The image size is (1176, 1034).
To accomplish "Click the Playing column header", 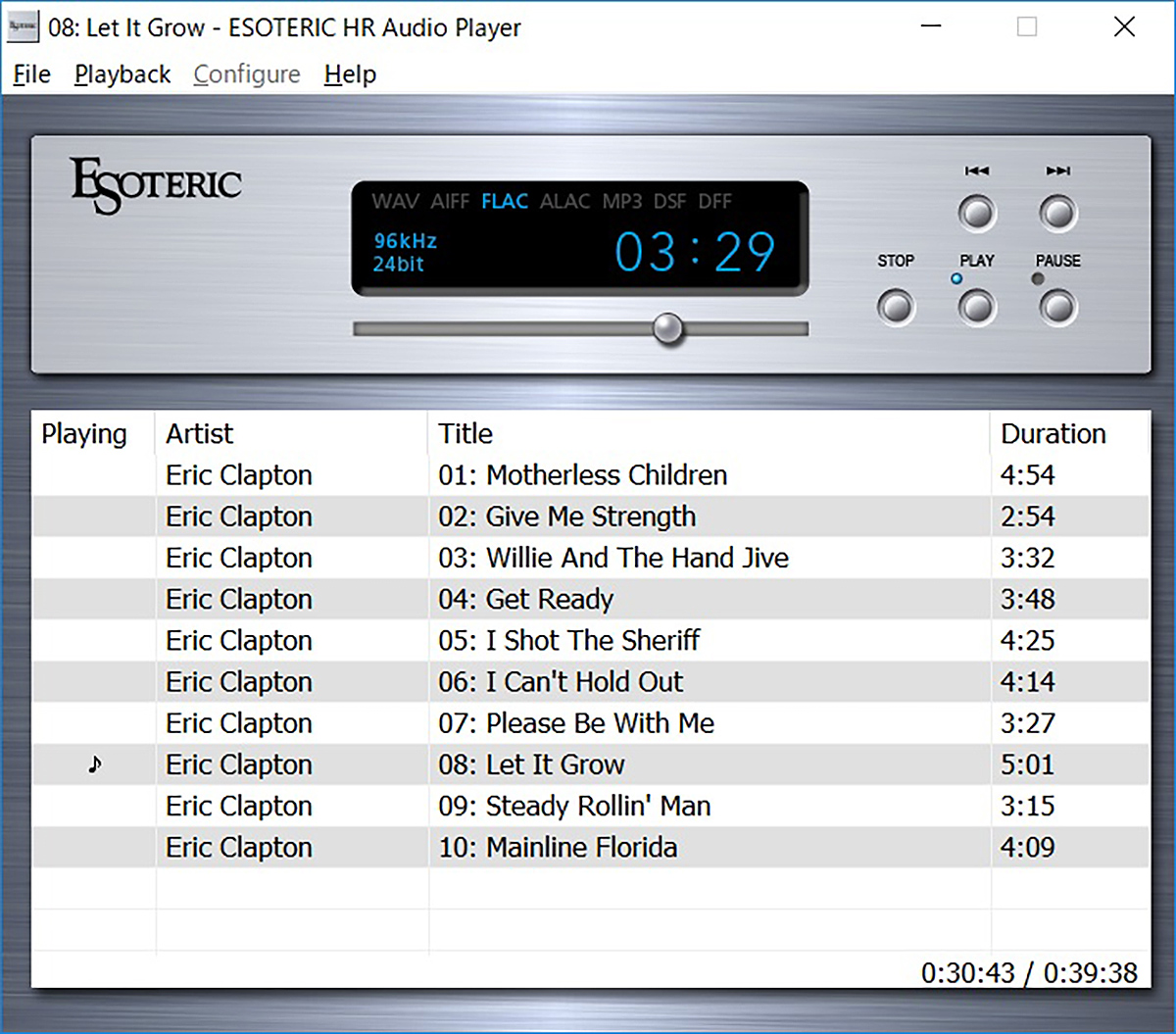I will pos(94,433).
